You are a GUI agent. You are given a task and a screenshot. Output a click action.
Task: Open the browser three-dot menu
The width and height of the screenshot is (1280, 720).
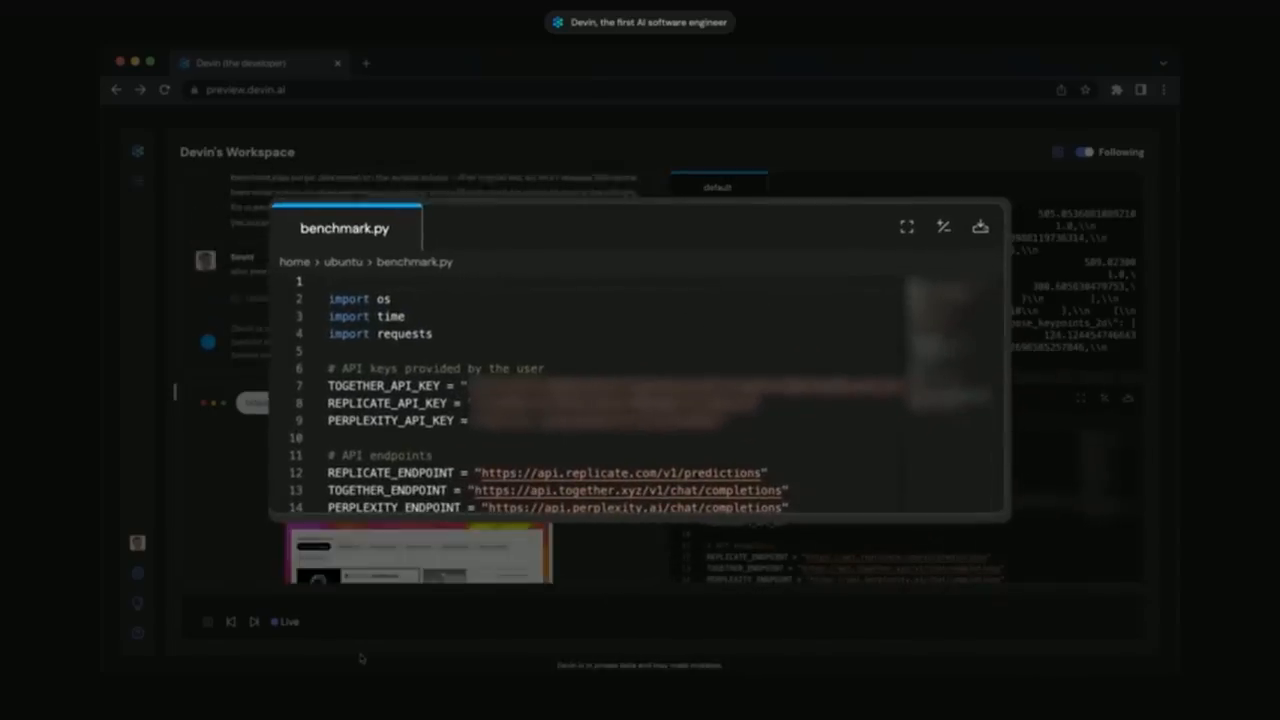click(1164, 90)
